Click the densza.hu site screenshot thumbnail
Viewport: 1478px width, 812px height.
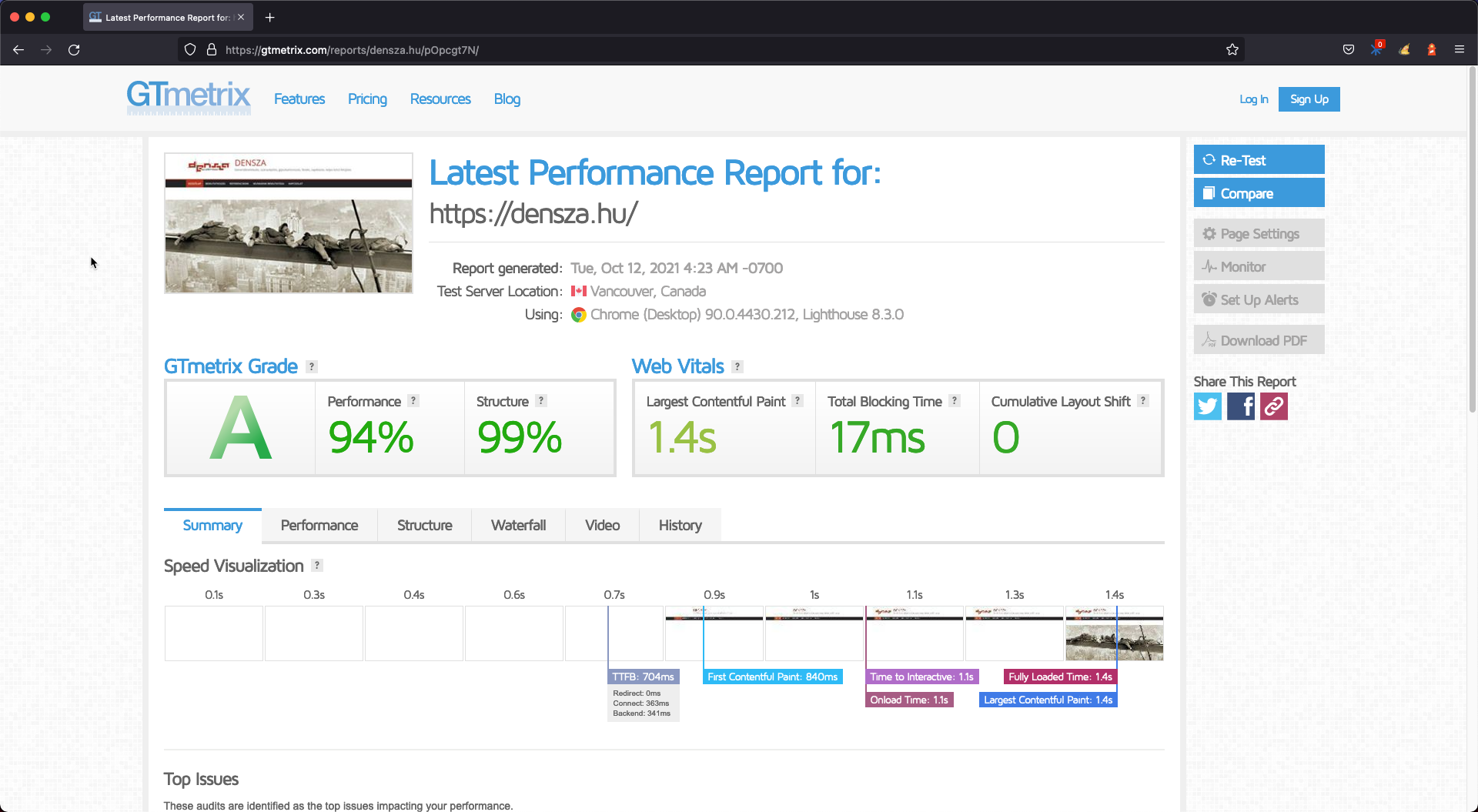click(x=289, y=223)
